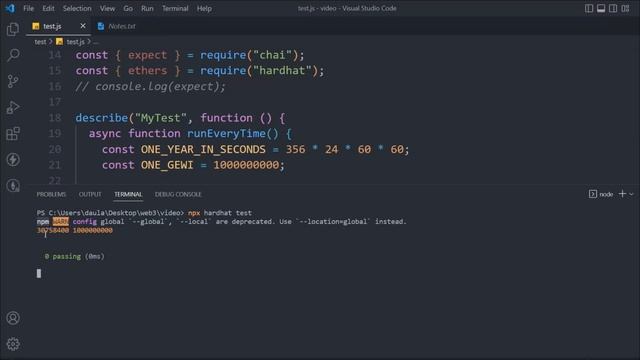This screenshot has width=640, height=360.
Task: Switch to the OUTPUT panel tab
Action: tap(90, 194)
